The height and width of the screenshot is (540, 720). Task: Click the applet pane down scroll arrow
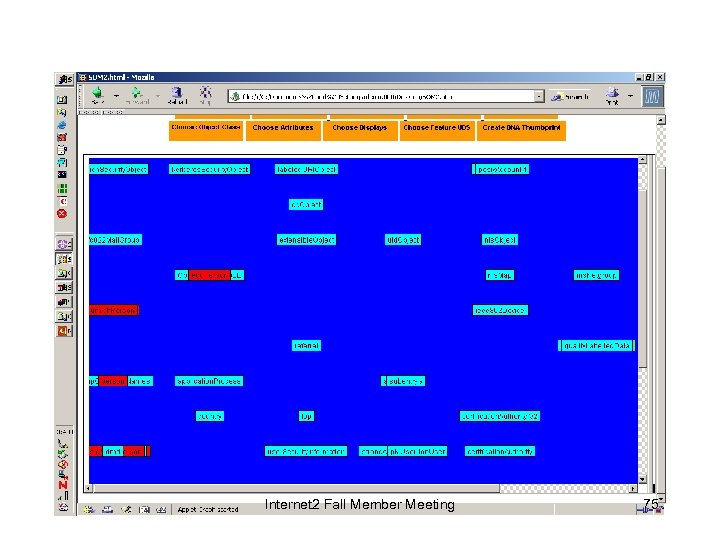[642, 479]
